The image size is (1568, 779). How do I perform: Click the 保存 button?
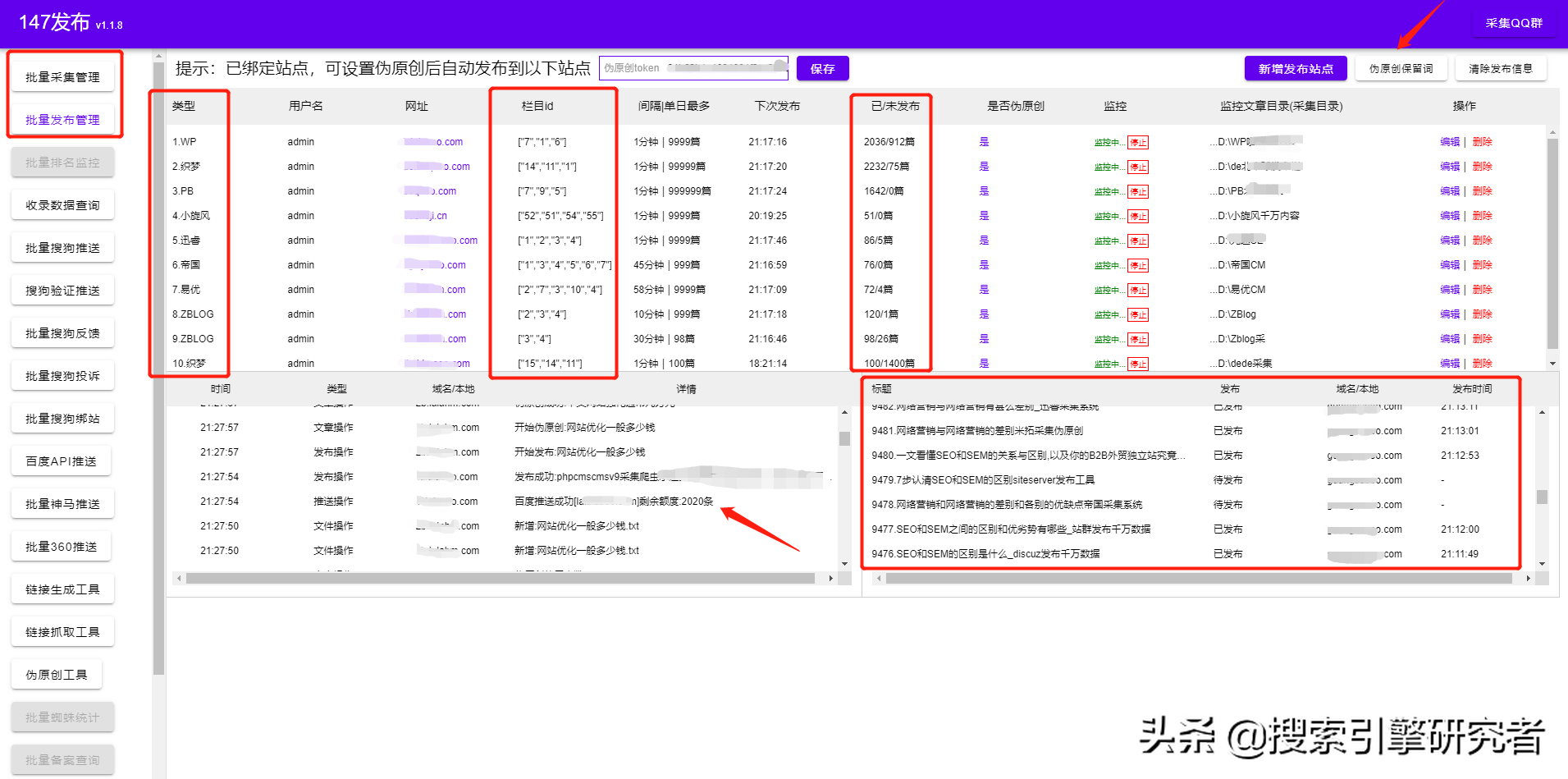pyautogui.click(x=822, y=69)
